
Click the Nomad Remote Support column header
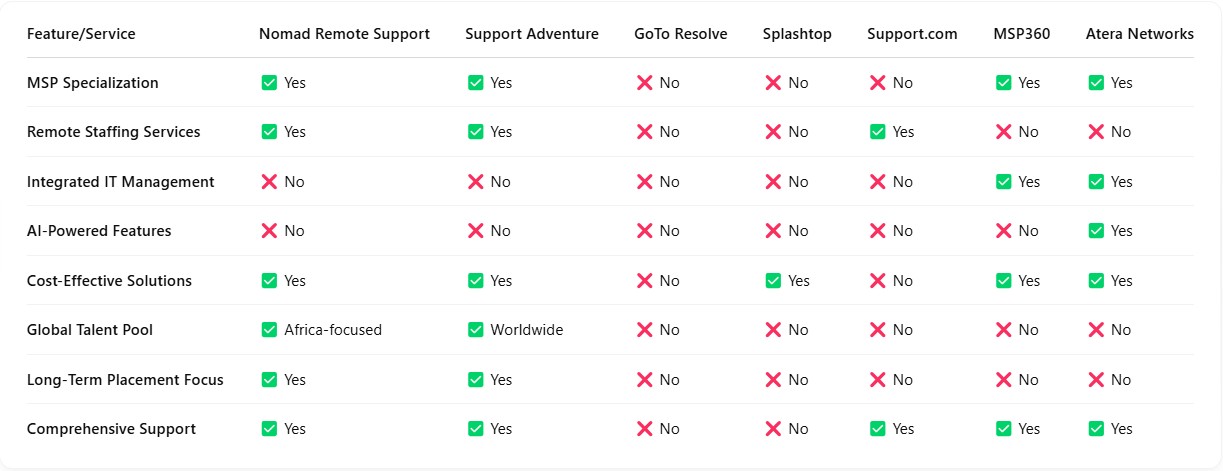tap(344, 34)
